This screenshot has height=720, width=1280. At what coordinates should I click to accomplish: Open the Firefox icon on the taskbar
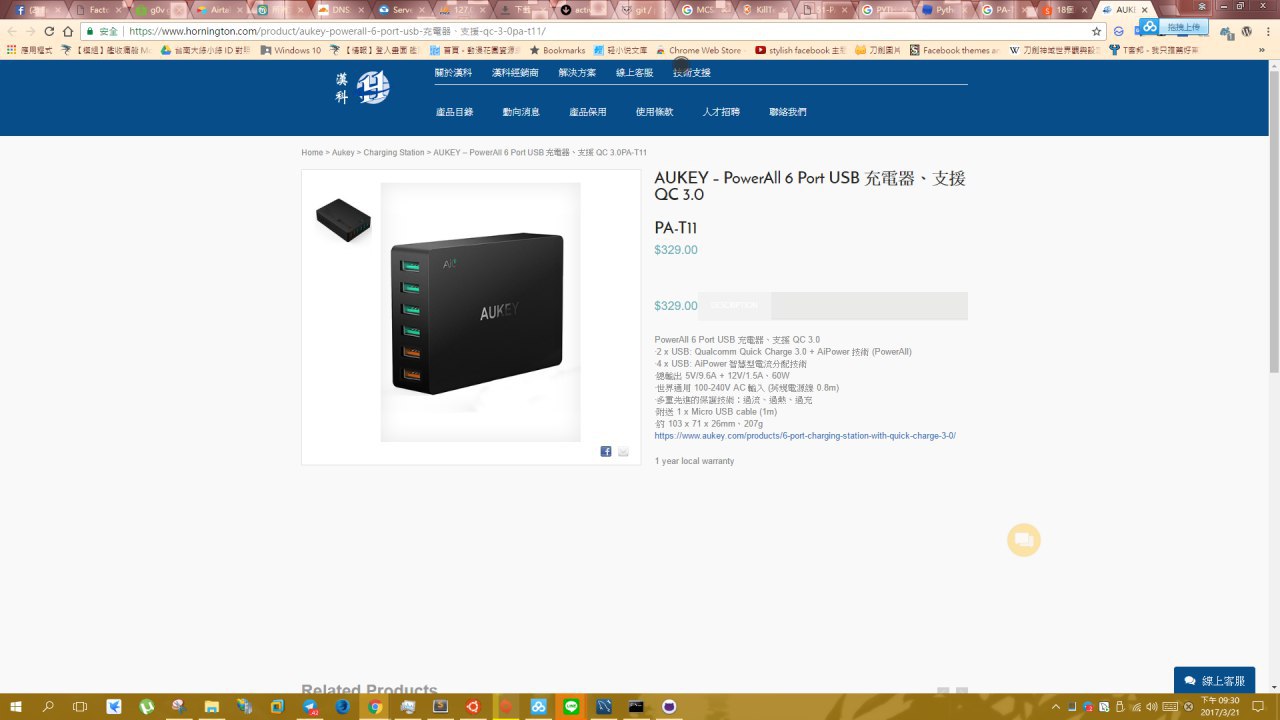[x=342, y=706]
